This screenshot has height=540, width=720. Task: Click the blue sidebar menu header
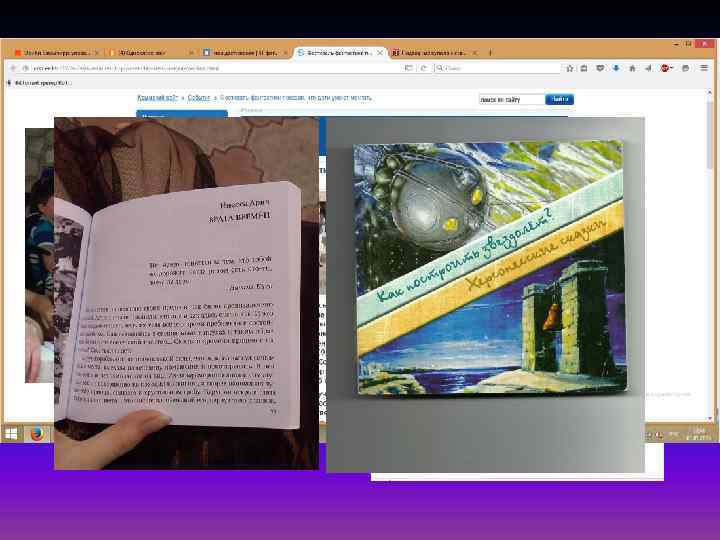182,114
